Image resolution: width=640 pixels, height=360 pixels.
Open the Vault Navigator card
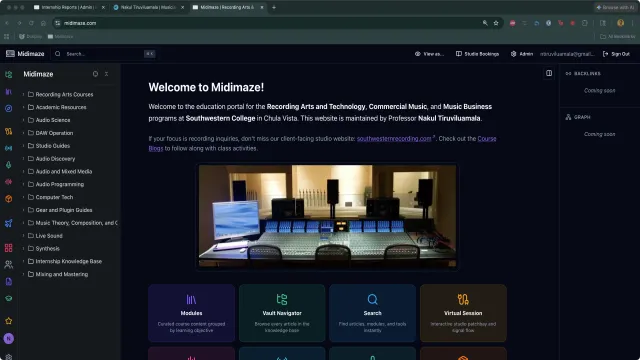[x=282, y=313]
